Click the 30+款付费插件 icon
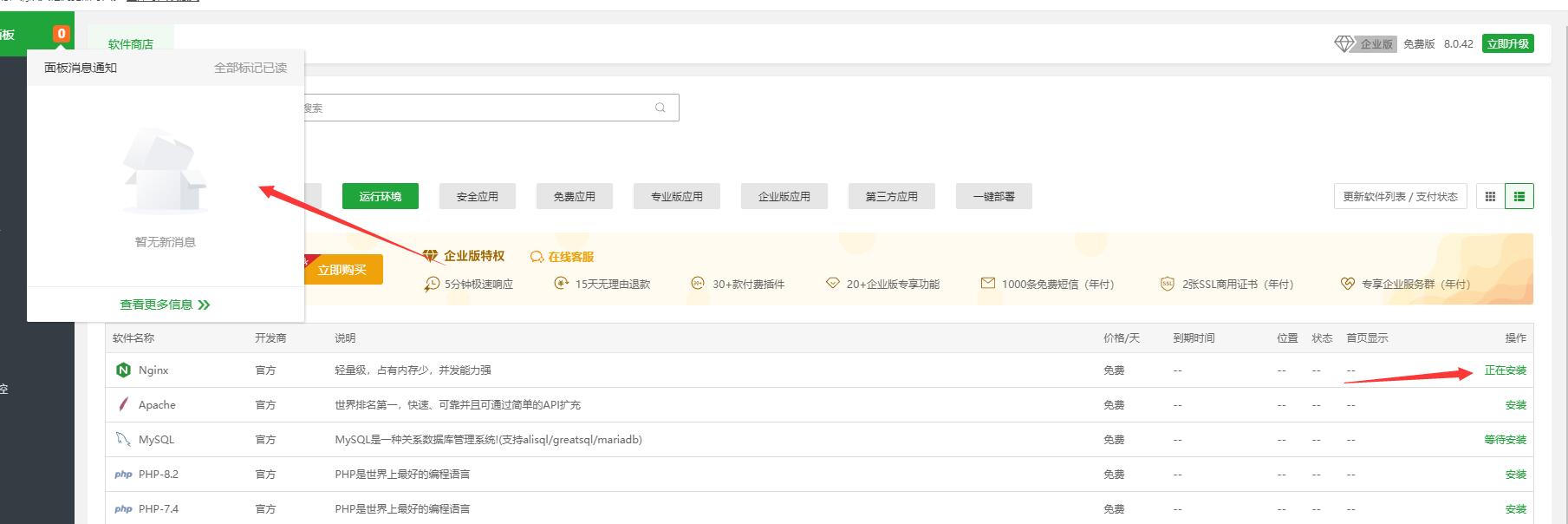 tap(698, 283)
